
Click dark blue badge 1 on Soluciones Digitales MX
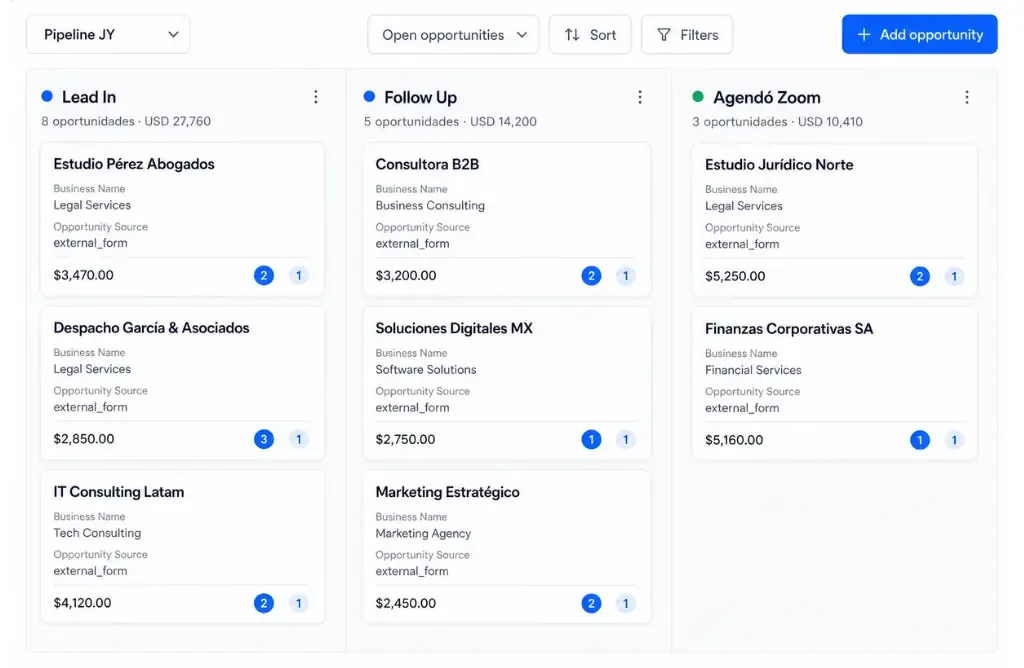coord(591,440)
